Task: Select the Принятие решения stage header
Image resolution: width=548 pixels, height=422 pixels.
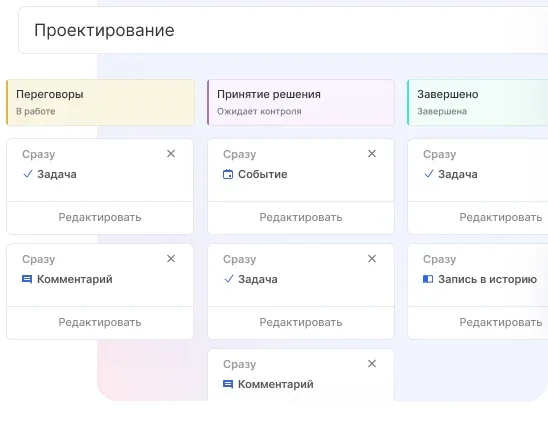Action: (x=301, y=102)
